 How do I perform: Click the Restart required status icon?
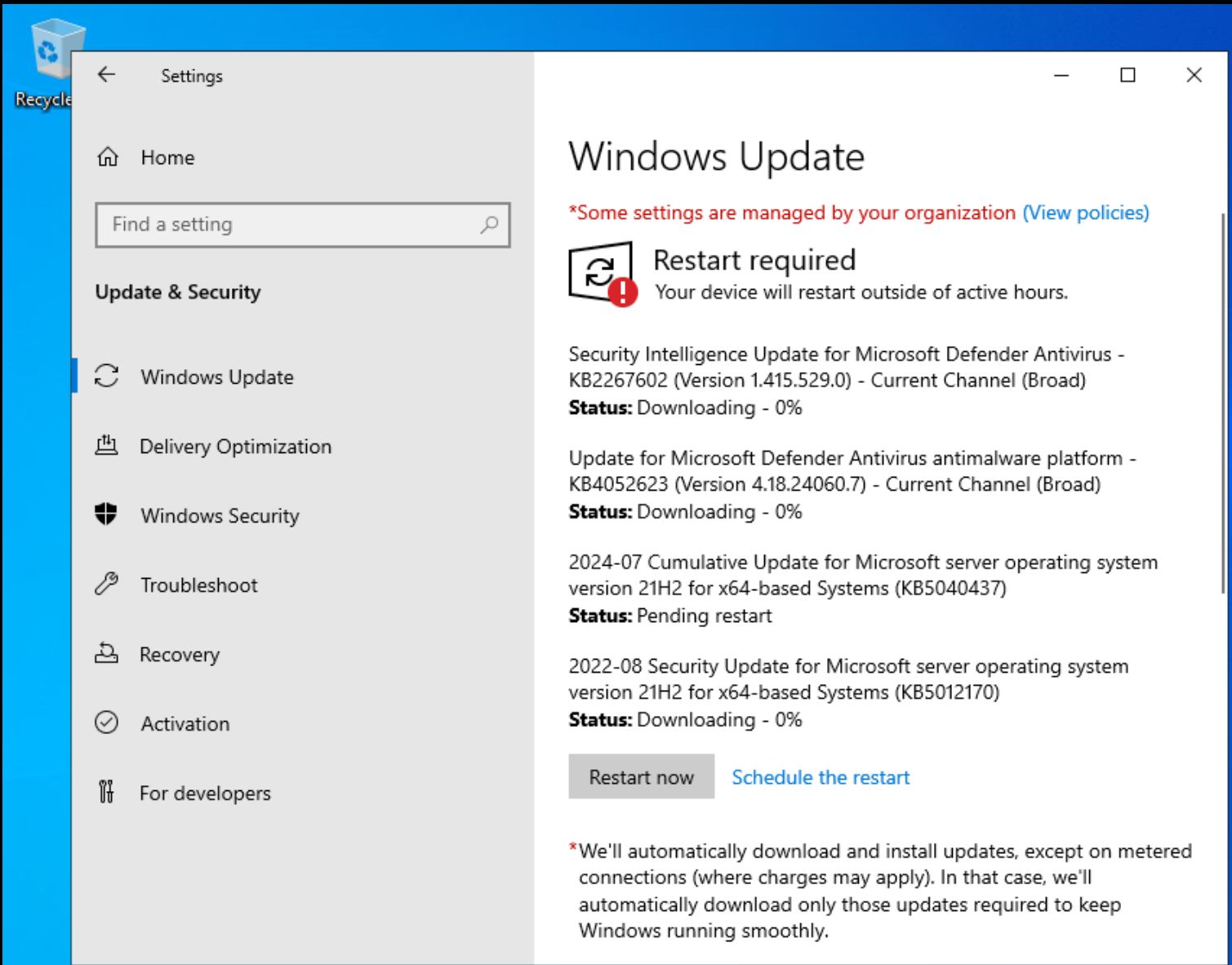pos(603,273)
